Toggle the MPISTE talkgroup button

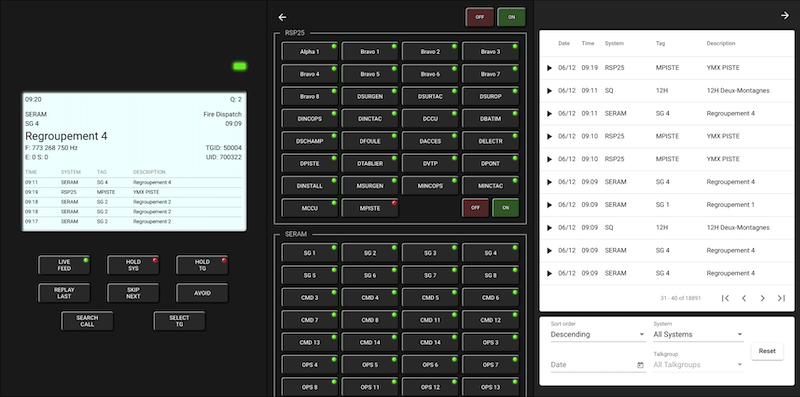click(x=370, y=208)
